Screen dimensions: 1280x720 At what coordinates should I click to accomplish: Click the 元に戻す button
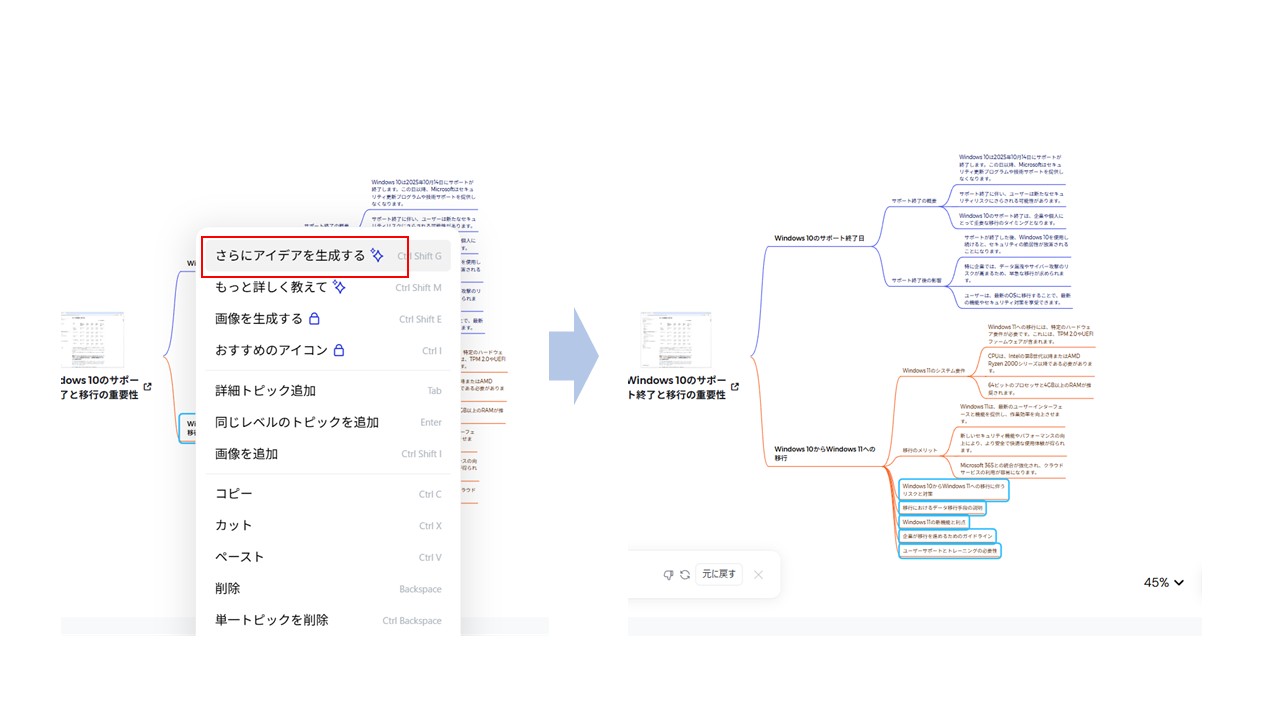point(719,574)
